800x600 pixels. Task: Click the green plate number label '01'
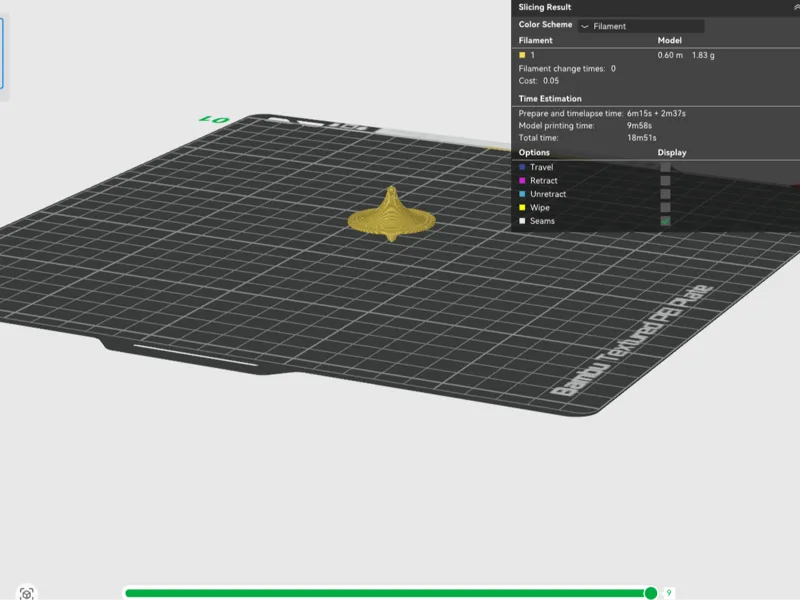tap(214, 120)
